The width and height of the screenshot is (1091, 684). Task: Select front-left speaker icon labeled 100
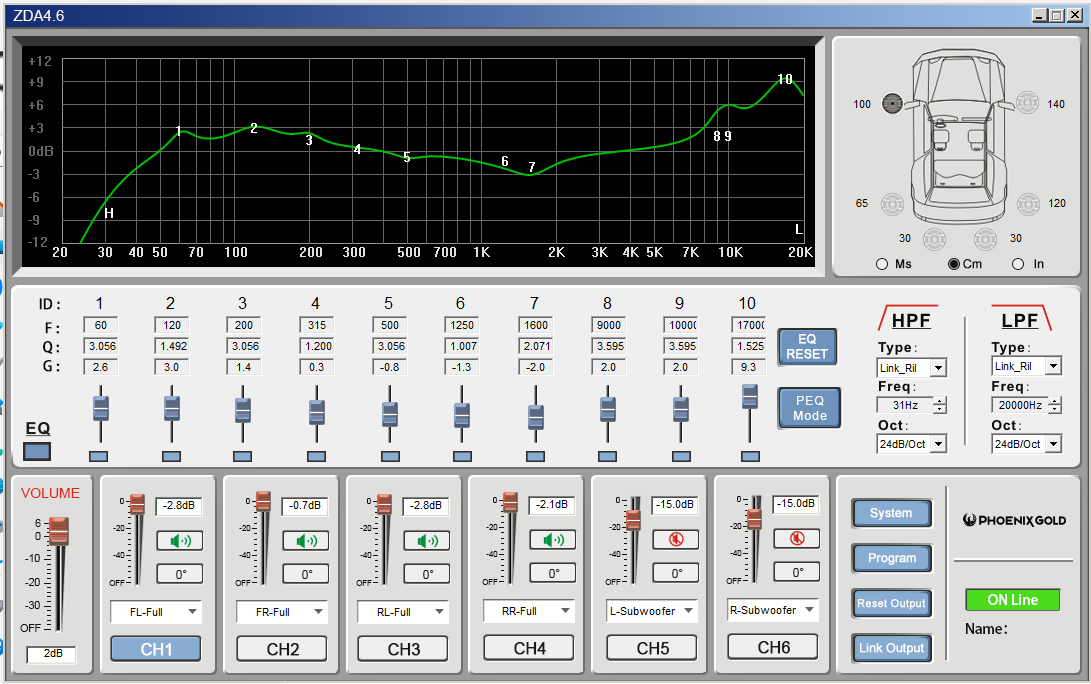(x=892, y=104)
